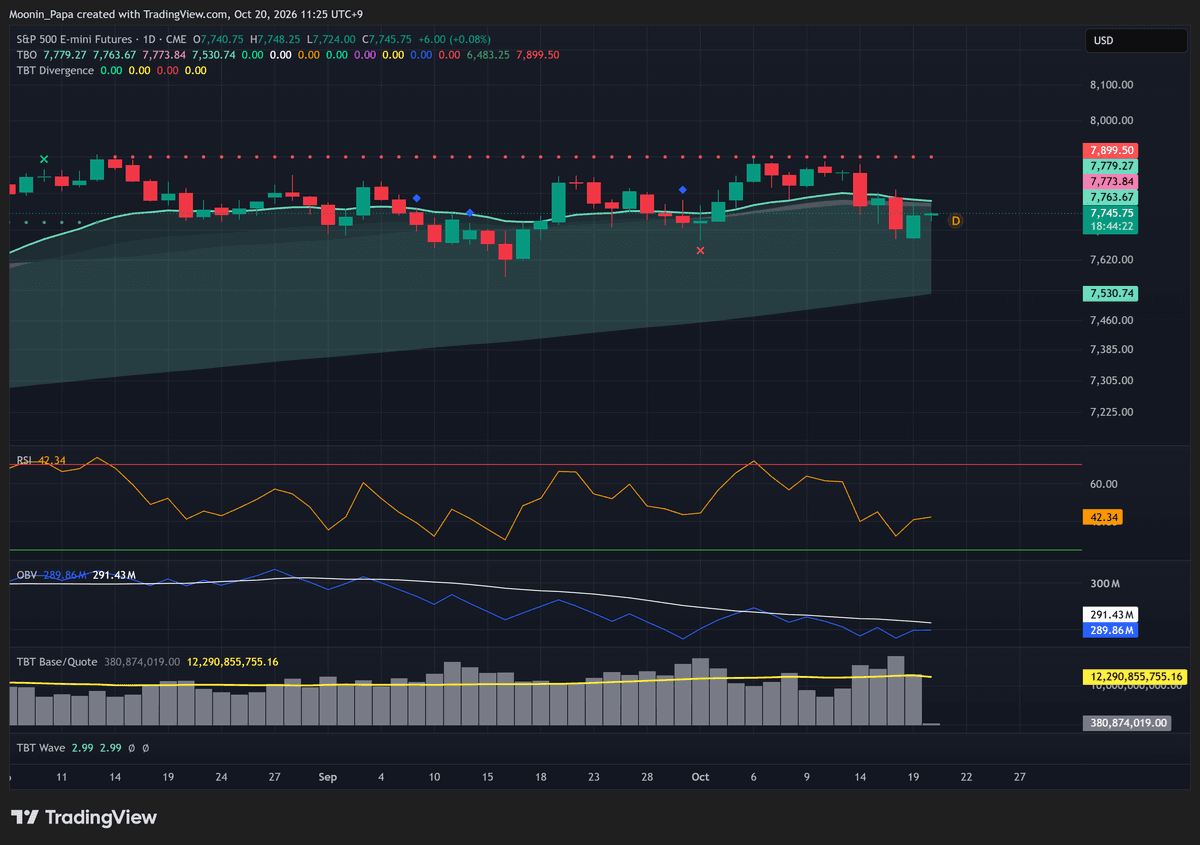The image size is (1200, 845).
Task: Click the white 291.43M OBV axis label
Action: click(x=1111, y=615)
